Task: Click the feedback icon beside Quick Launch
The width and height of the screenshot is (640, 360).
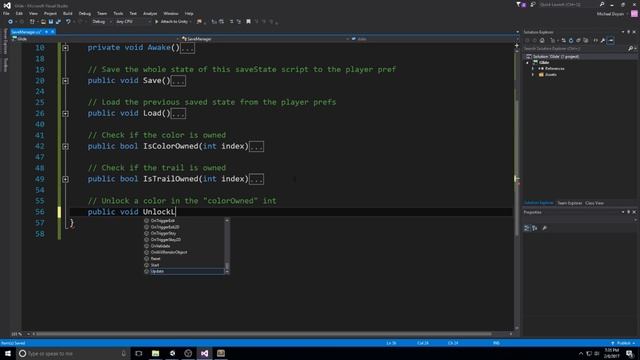Action: click(533, 4)
